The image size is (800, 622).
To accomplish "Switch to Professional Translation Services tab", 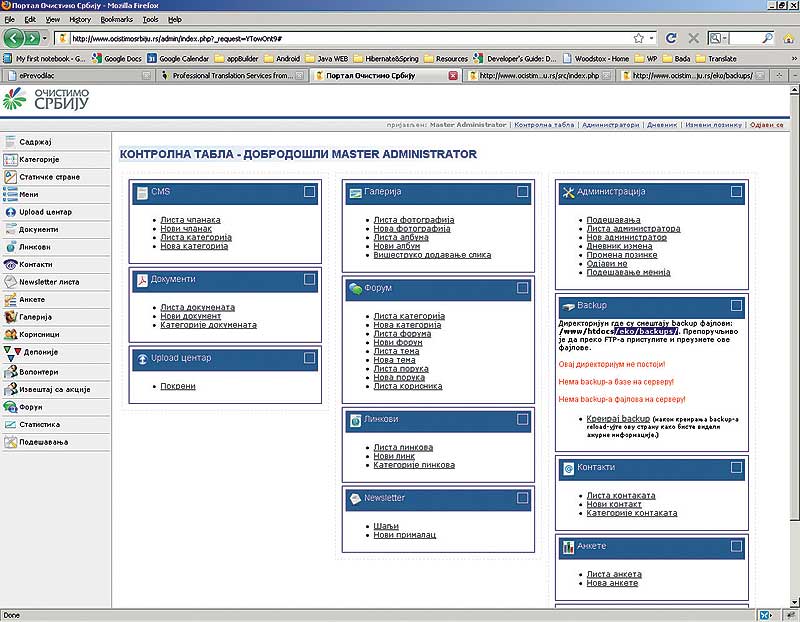I will [232, 76].
